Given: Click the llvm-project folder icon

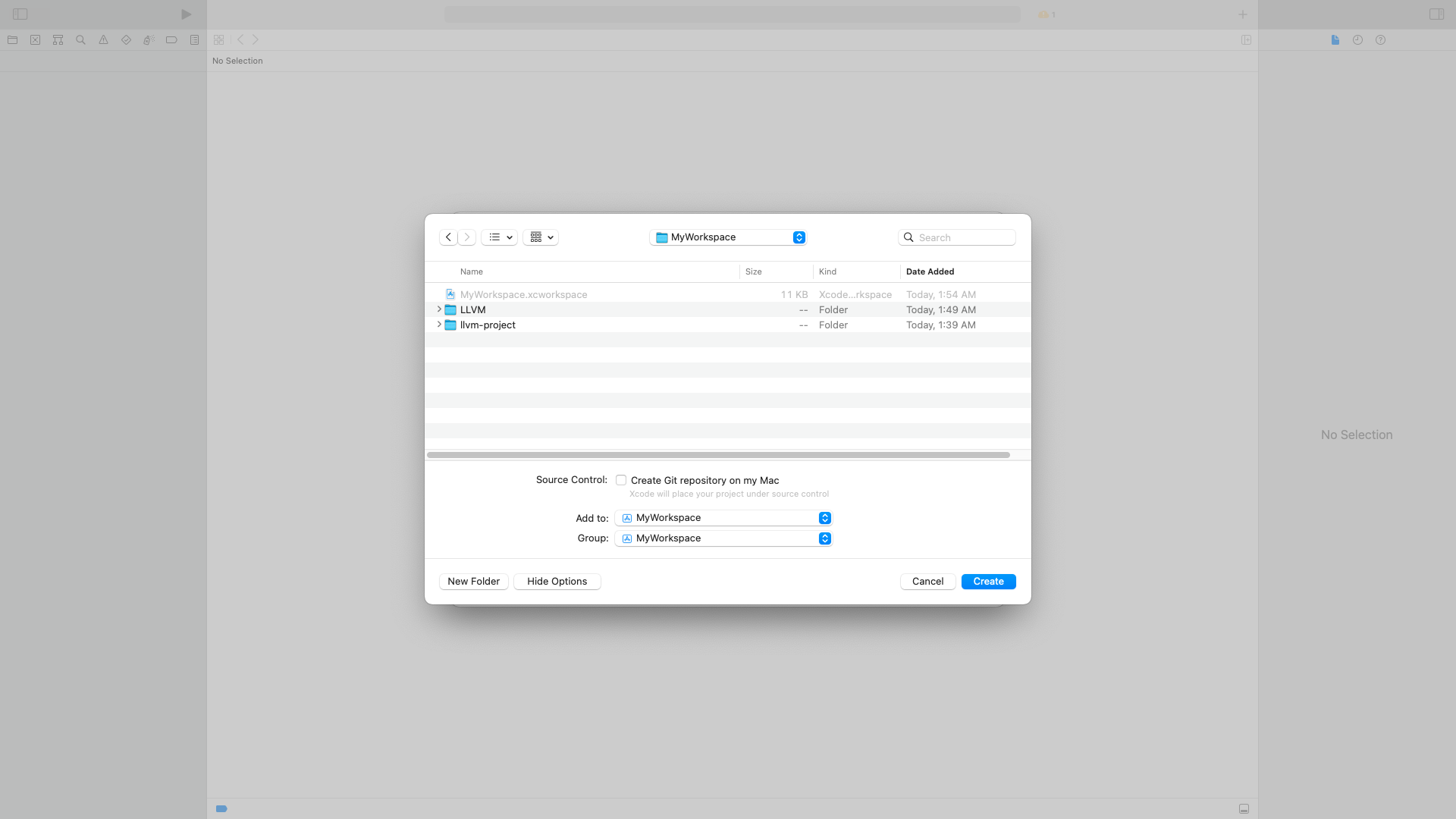Looking at the screenshot, I should pyautogui.click(x=451, y=325).
